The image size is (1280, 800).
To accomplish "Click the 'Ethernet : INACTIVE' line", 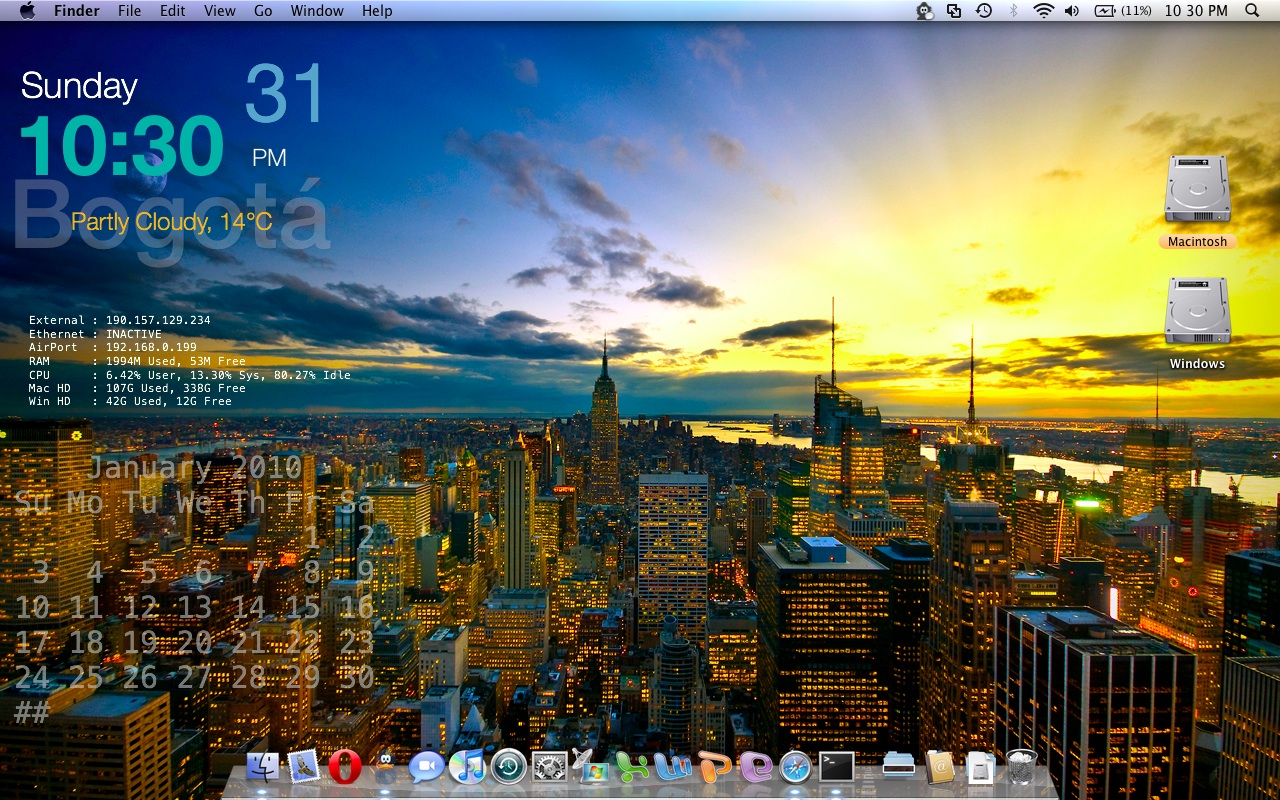I will 95,334.
